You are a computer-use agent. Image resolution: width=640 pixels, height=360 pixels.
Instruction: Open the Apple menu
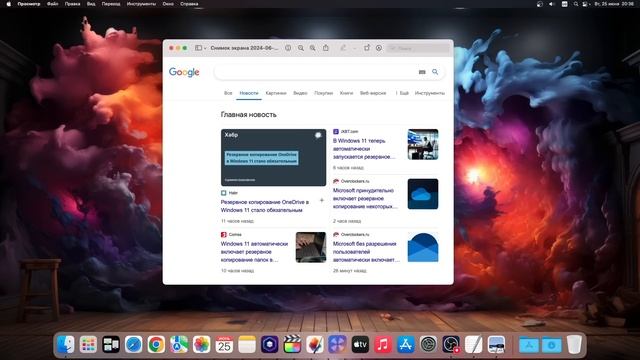[9, 4]
